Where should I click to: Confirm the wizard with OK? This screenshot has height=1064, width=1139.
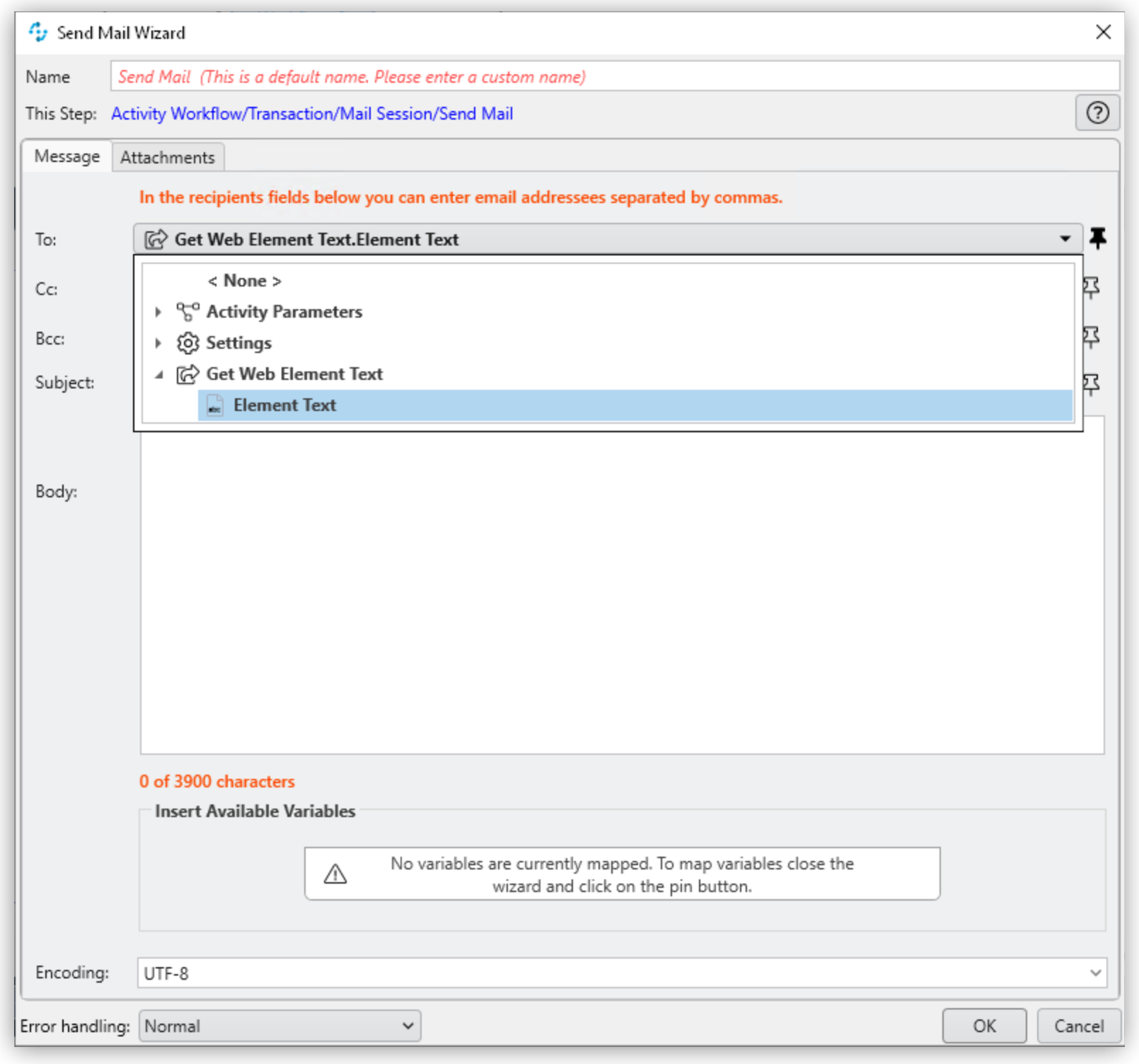(983, 1026)
